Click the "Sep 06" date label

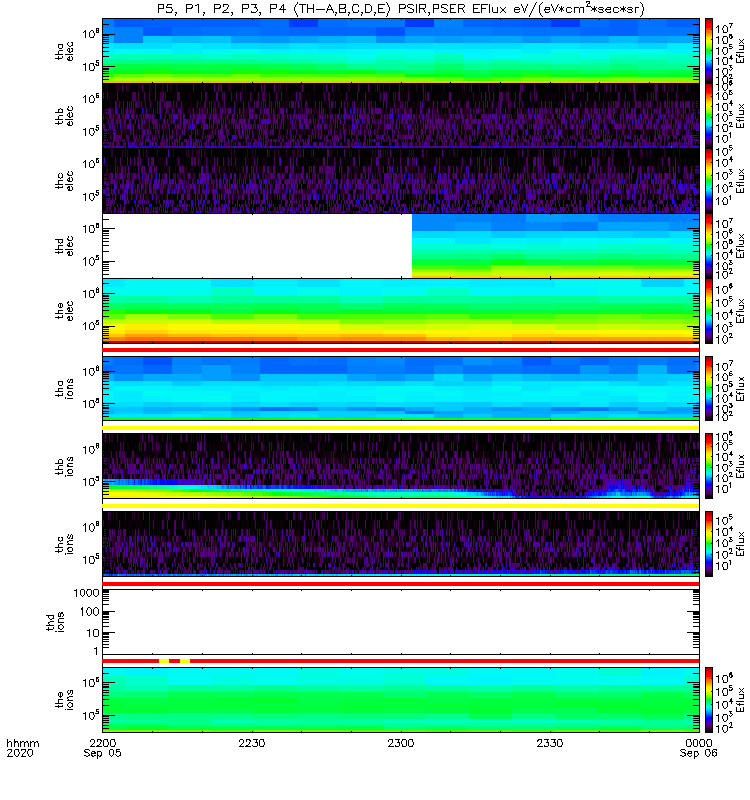tap(698, 753)
